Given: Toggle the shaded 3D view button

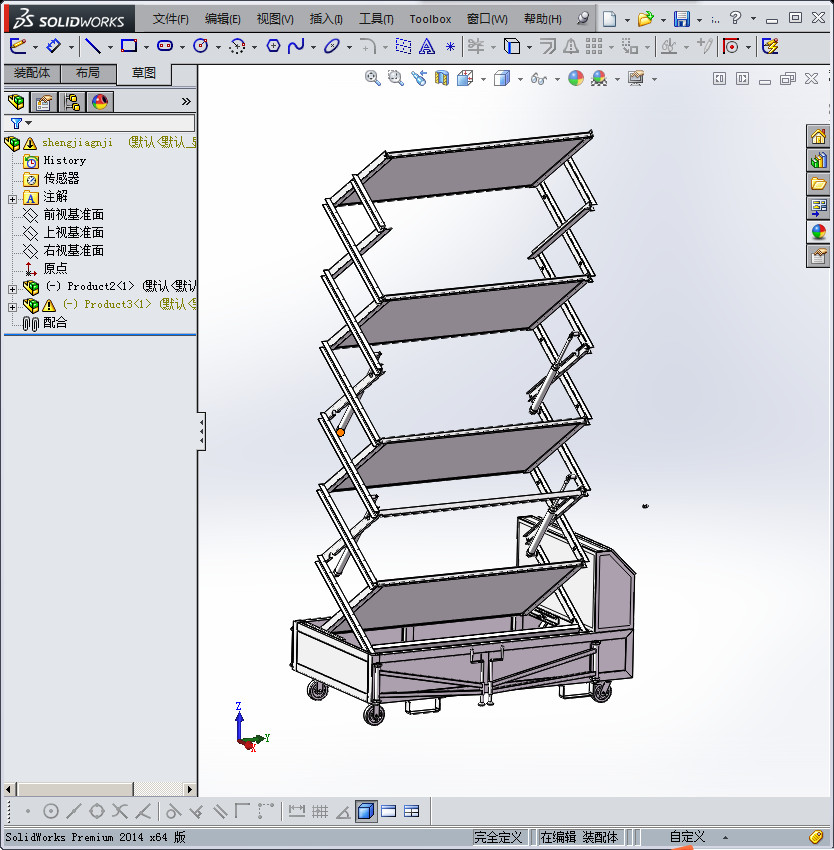Looking at the screenshot, I should coord(367,811).
